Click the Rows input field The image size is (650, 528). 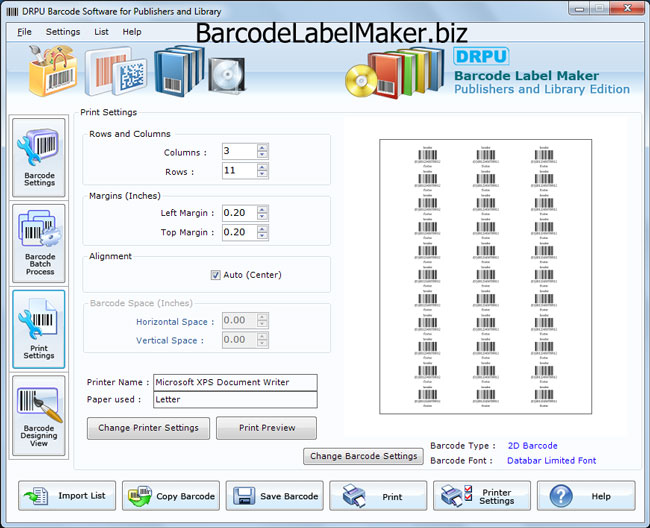[x=240, y=171]
